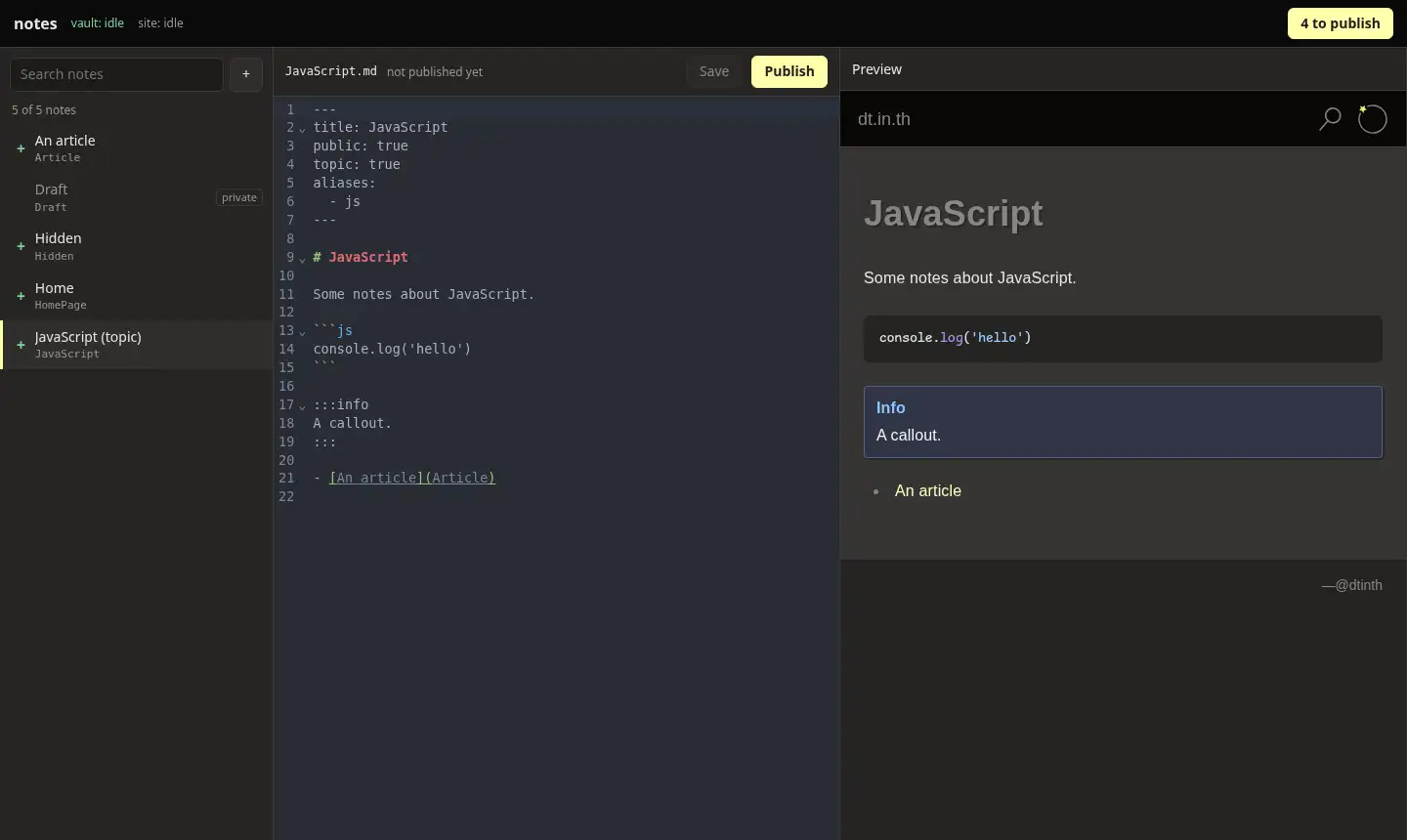Collapse the fold arrow on line 2
The image size is (1407, 840).
pyautogui.click(x=302, y=129)
